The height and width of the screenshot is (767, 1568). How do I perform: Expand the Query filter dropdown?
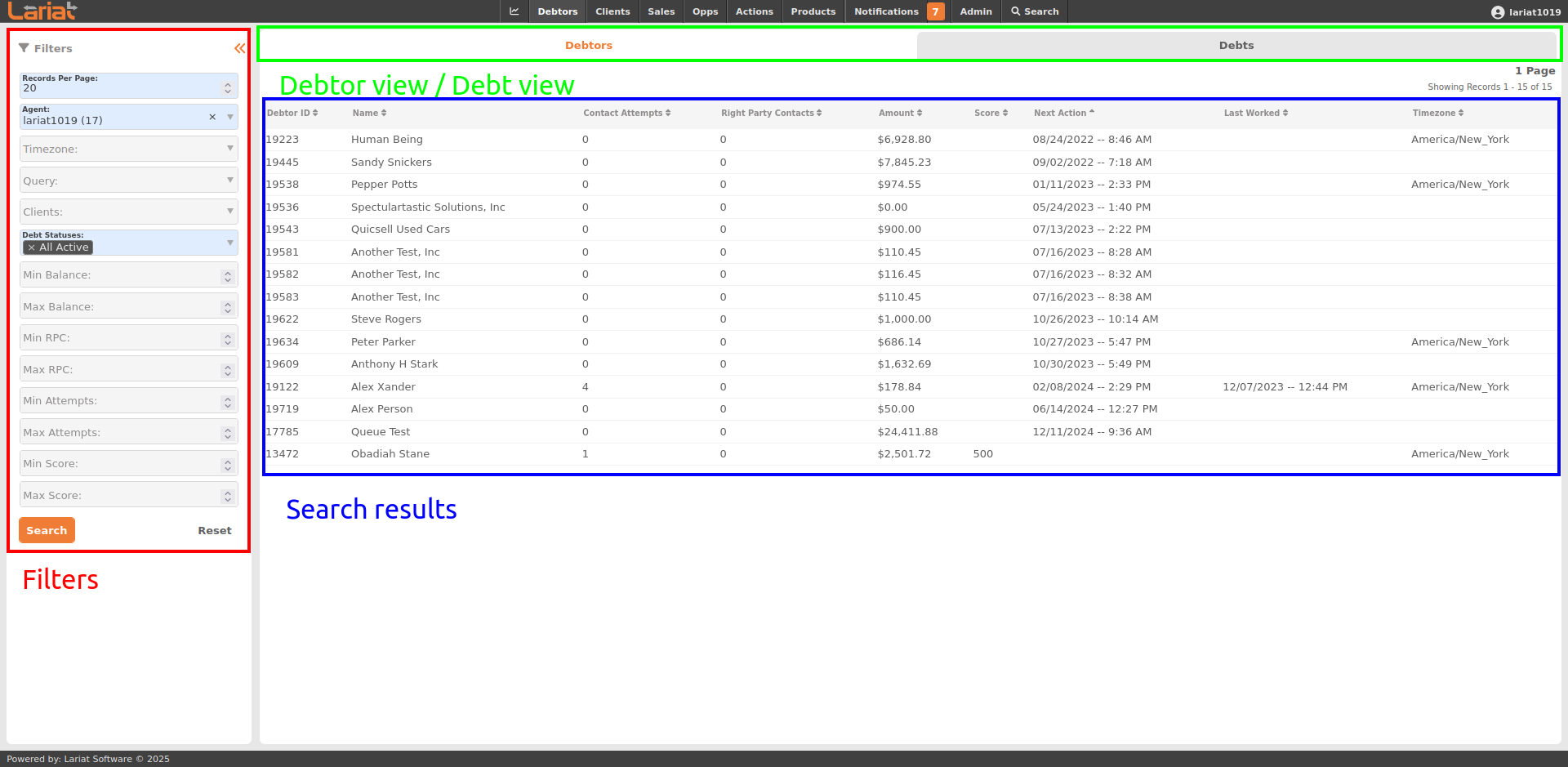[229, 181]
